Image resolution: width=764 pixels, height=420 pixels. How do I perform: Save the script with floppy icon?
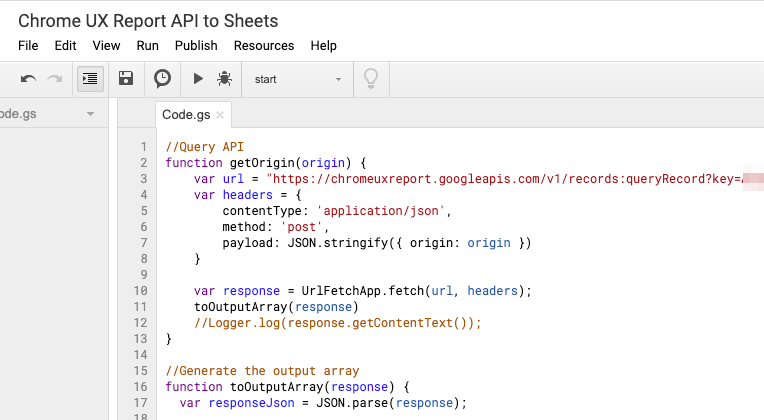[126, 78]
